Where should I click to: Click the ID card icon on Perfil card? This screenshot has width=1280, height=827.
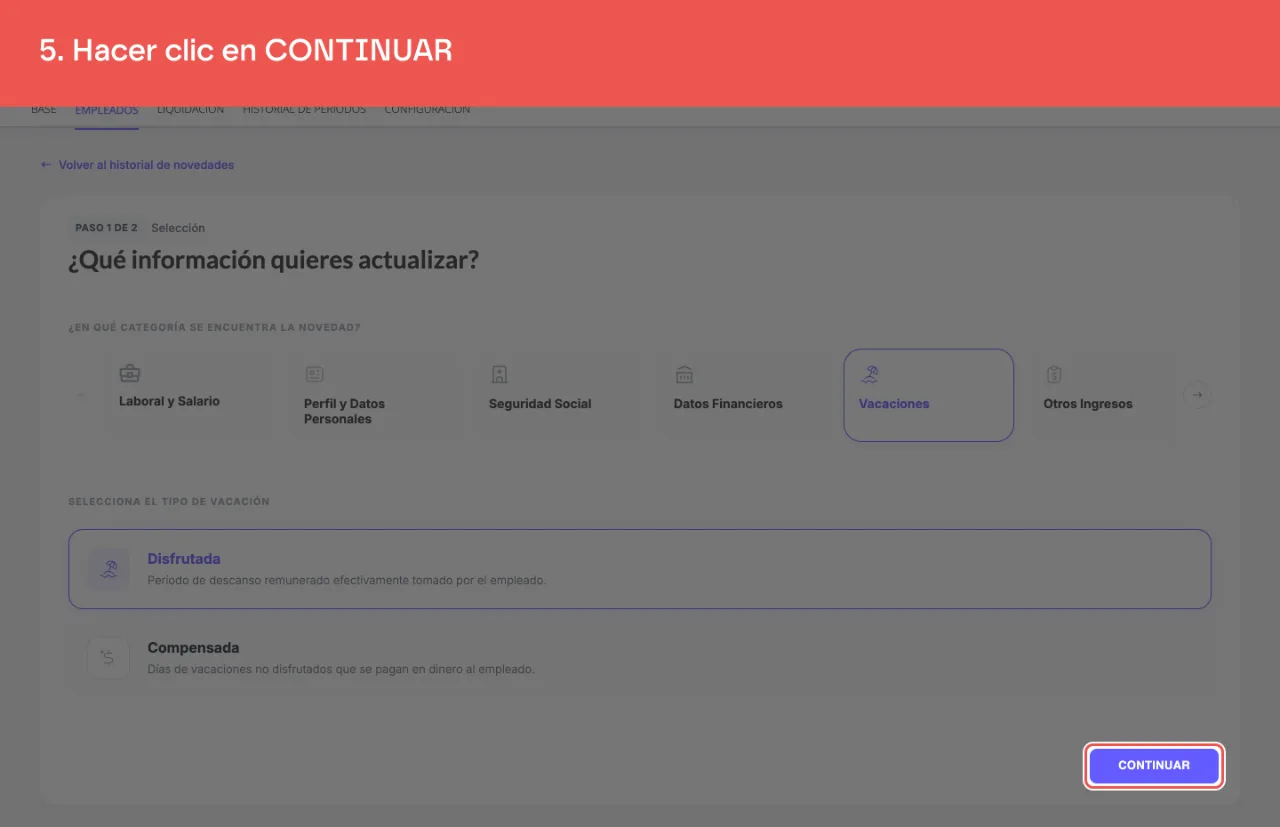coord(315,374)
